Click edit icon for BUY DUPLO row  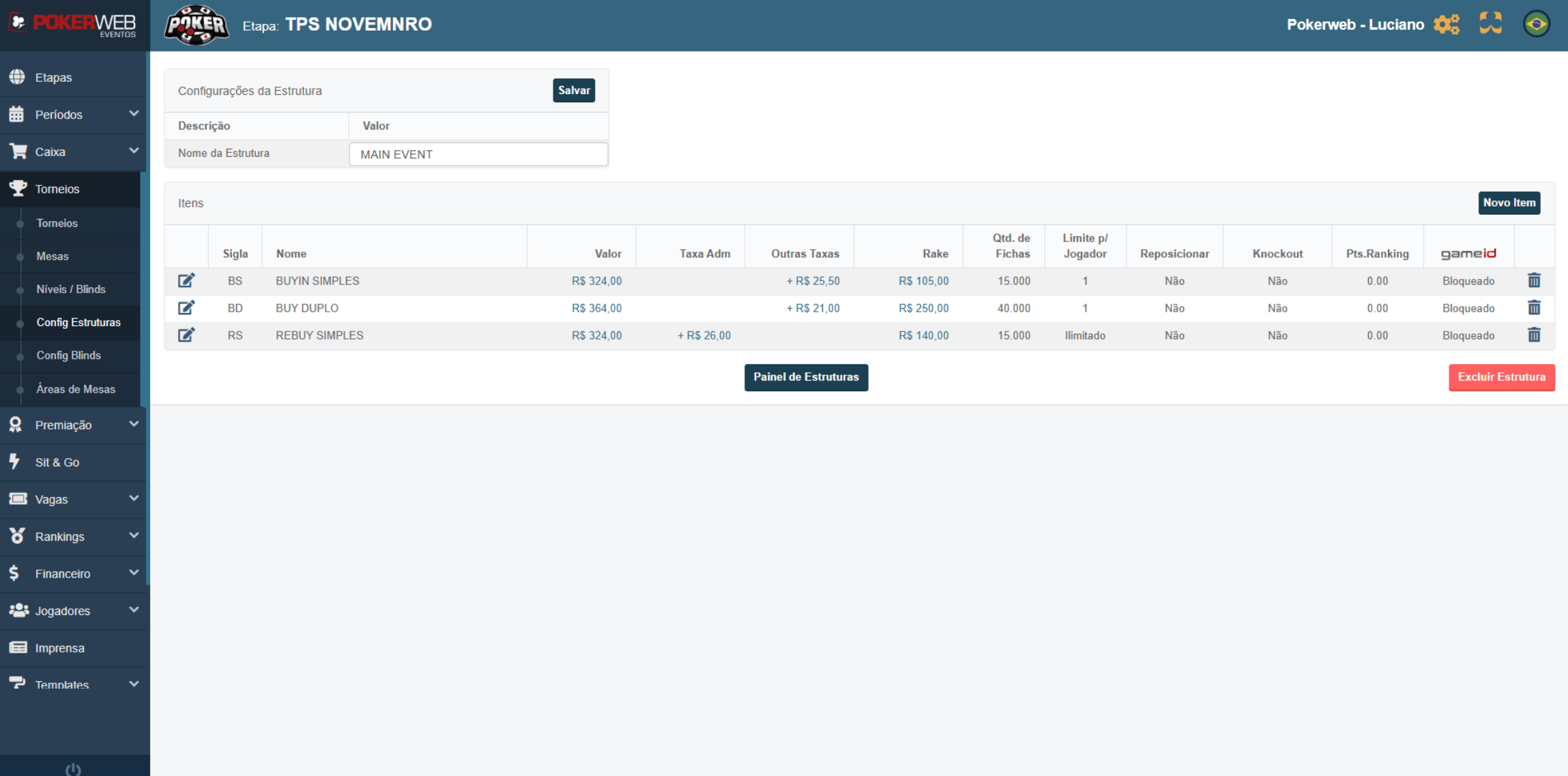[186, 308]
